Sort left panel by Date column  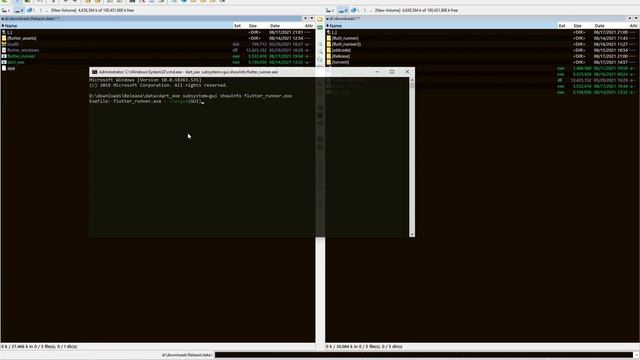pyautogui.click(x=275, y=26)
